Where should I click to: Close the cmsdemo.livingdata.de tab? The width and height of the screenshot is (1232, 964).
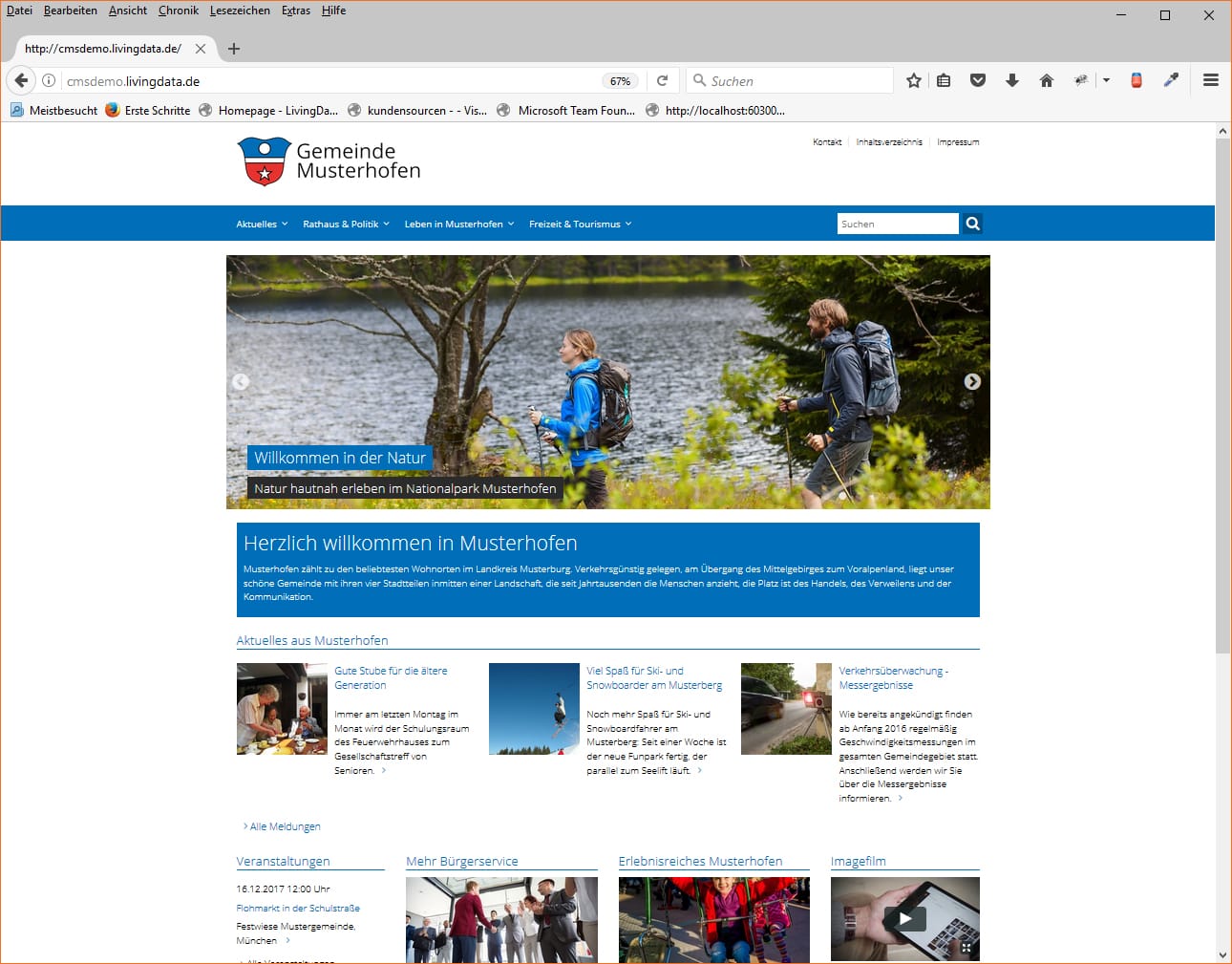click(x=201, y=49)
